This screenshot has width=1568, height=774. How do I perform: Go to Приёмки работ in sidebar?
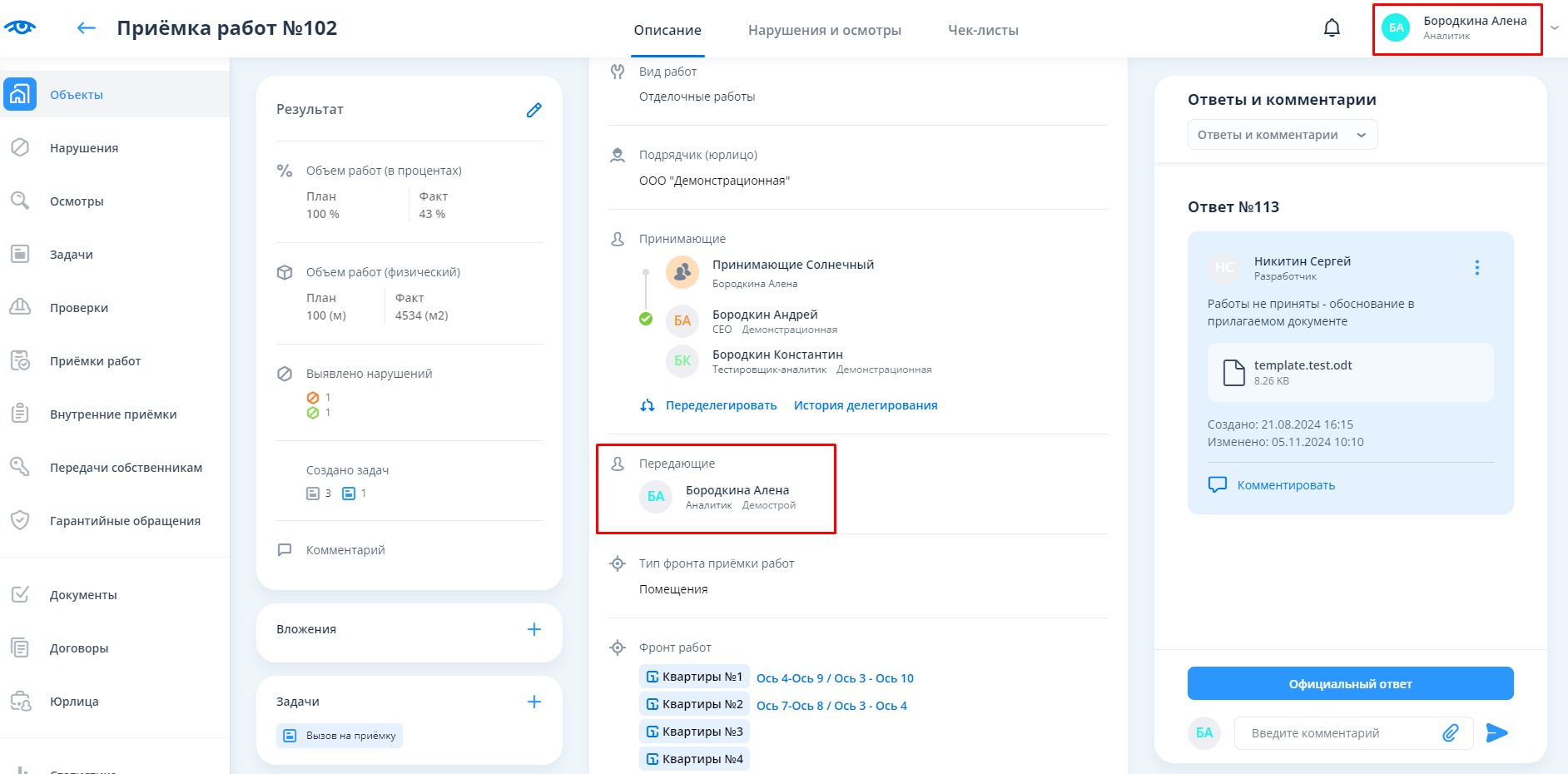(x=95, y=361)
